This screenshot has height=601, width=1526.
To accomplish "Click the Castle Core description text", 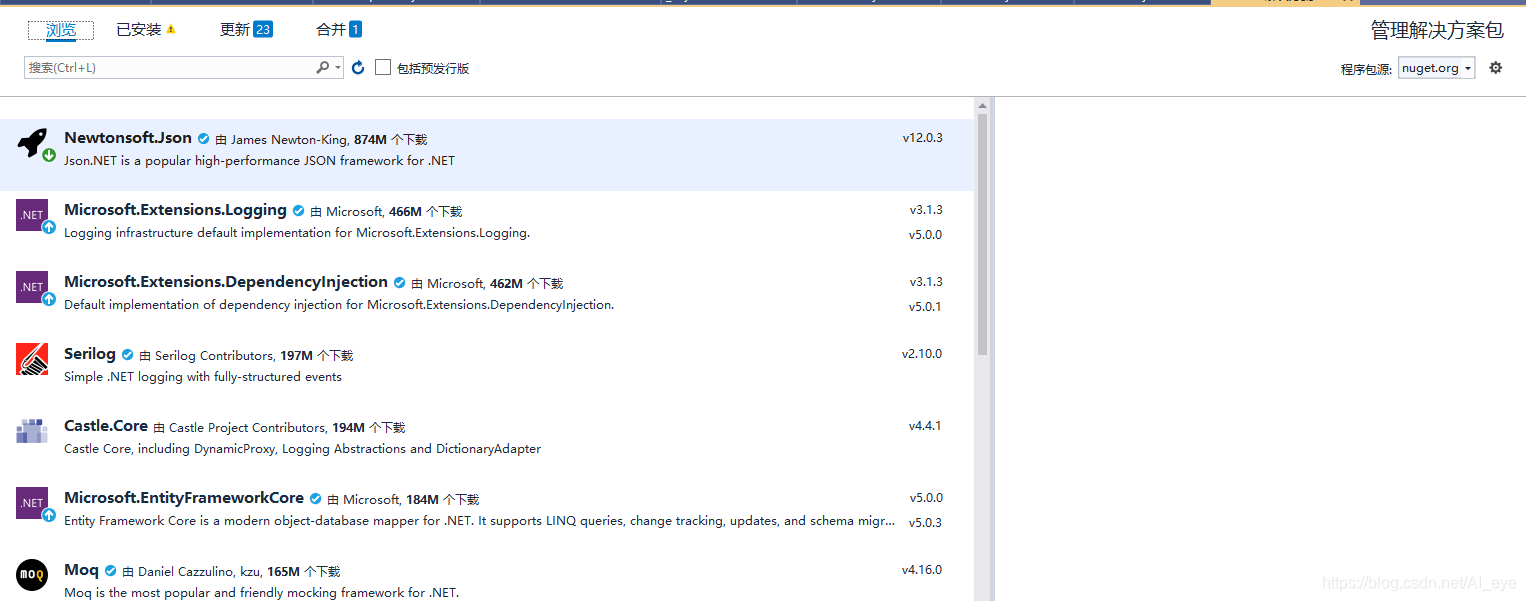I will pyautogui.click(x=302, y=449).
